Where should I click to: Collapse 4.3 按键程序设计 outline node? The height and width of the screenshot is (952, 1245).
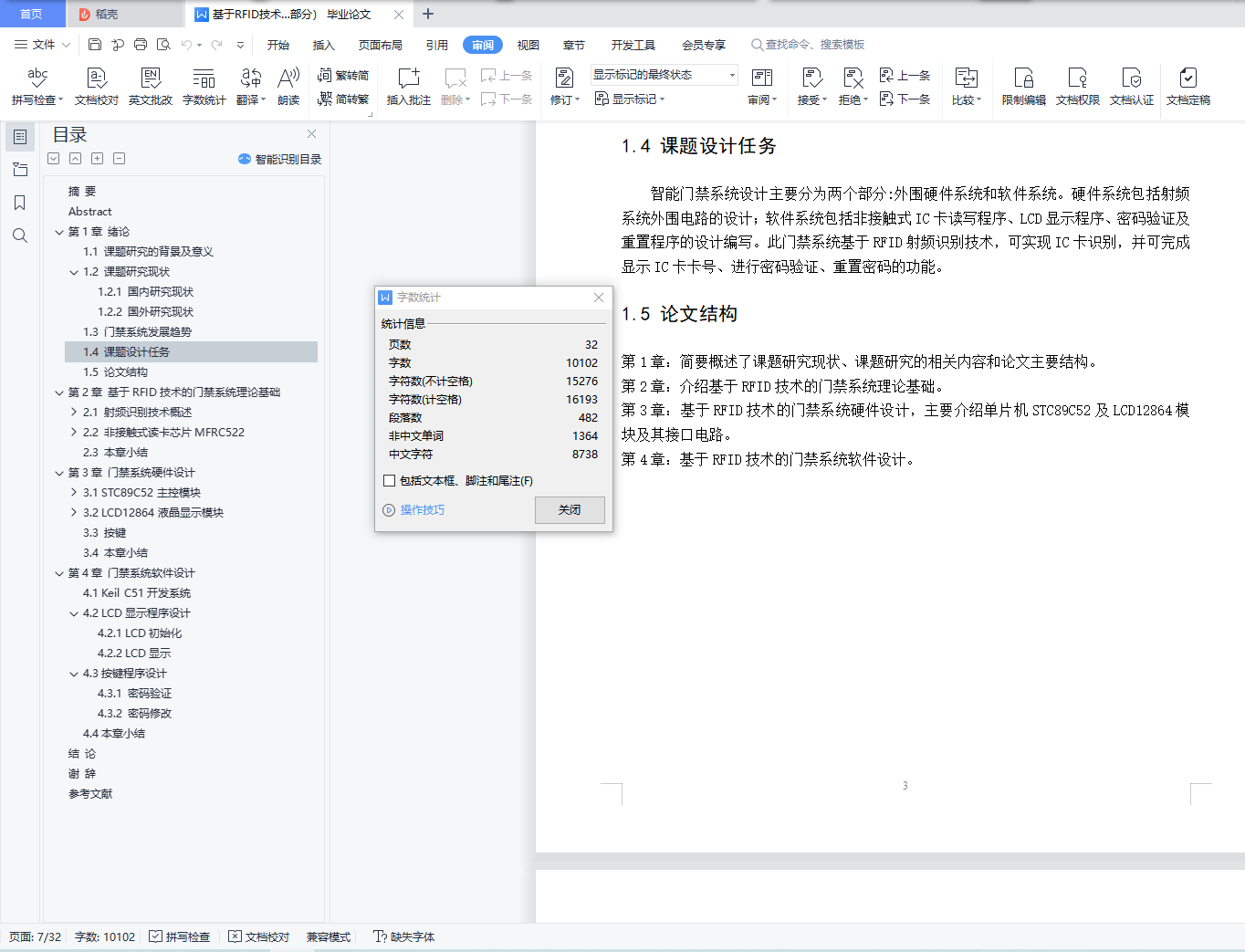coord(74,674)
